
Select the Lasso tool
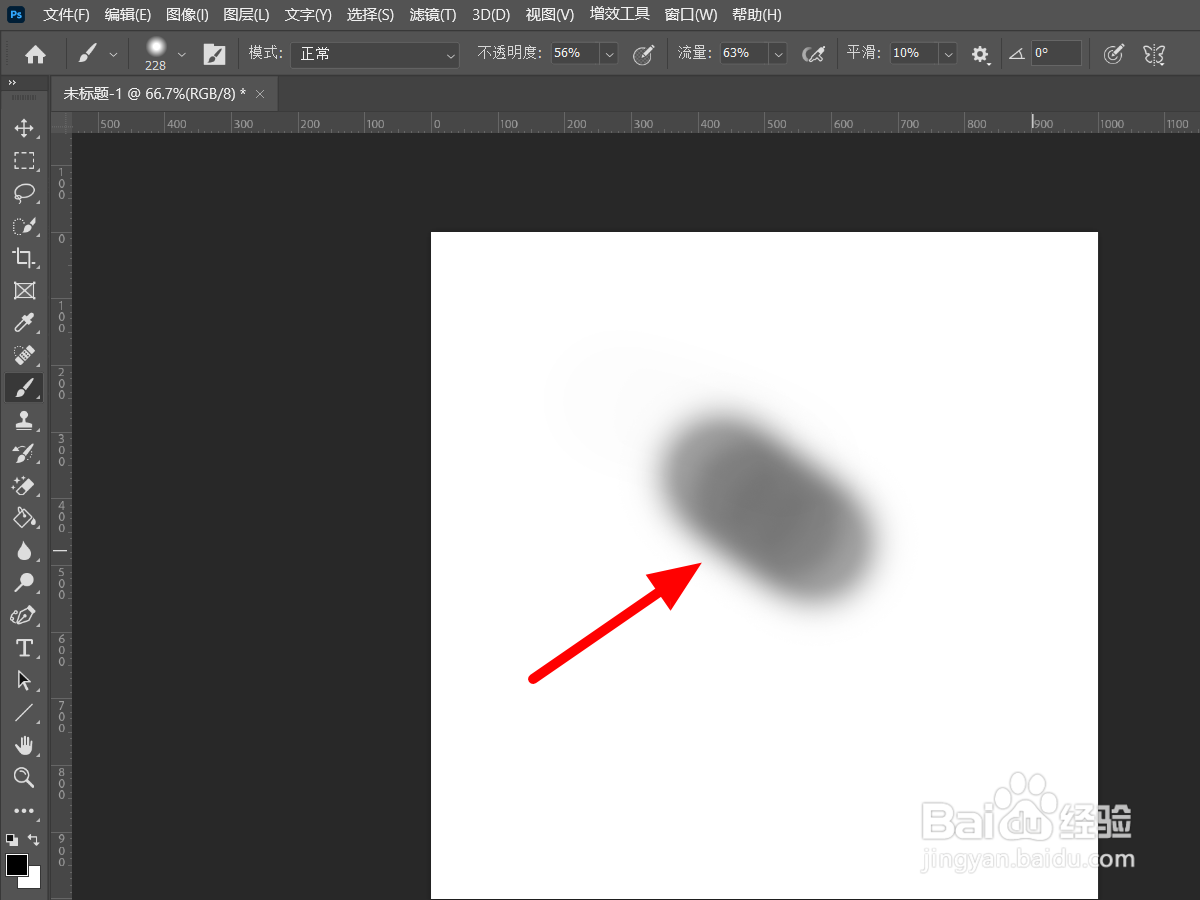coord(24,193)
